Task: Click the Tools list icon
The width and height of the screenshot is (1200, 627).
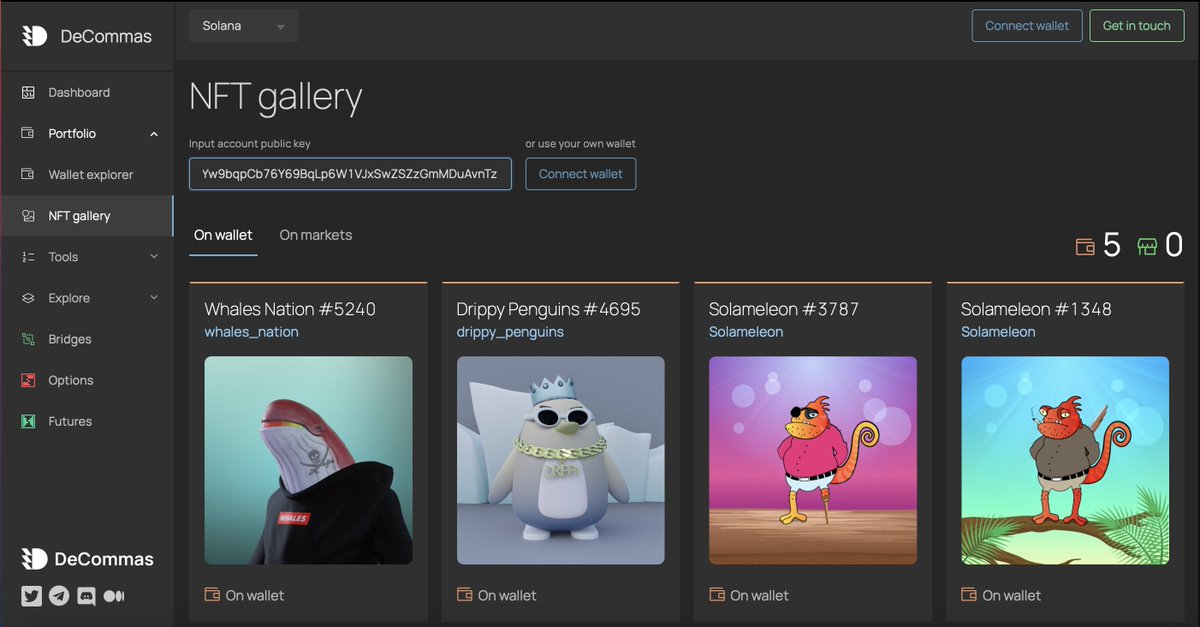Action: 28,257
